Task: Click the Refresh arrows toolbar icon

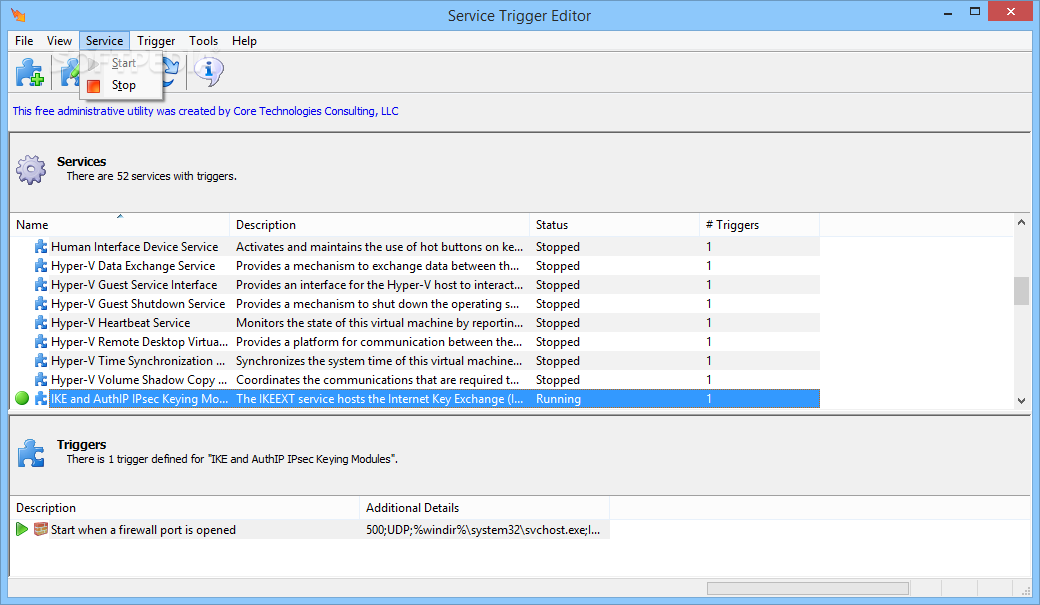Action: coord(170,72)
